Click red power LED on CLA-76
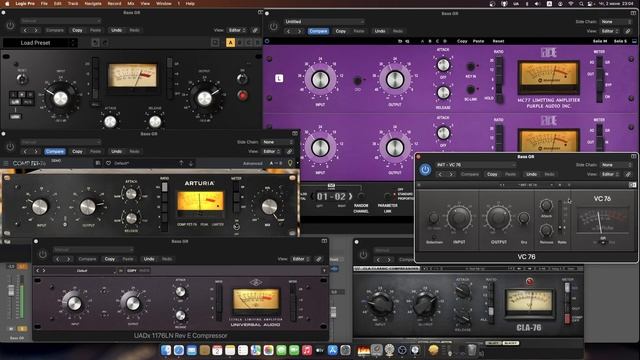The image size is (640, 360). point(529,281)
